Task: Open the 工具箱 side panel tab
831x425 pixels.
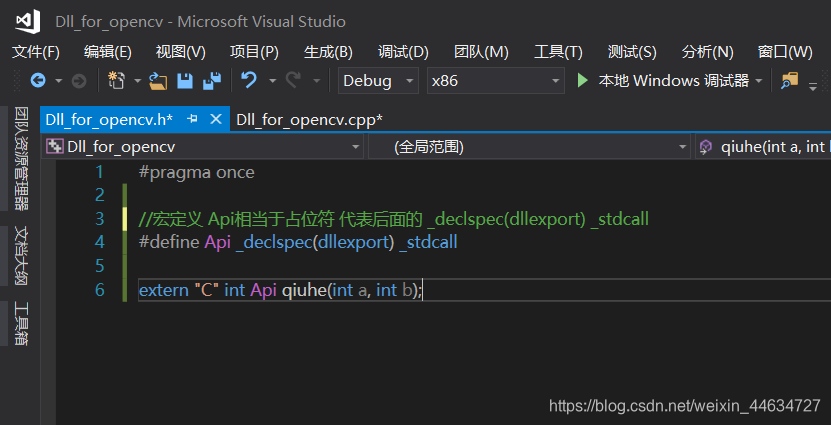Action: coord(21,323)
